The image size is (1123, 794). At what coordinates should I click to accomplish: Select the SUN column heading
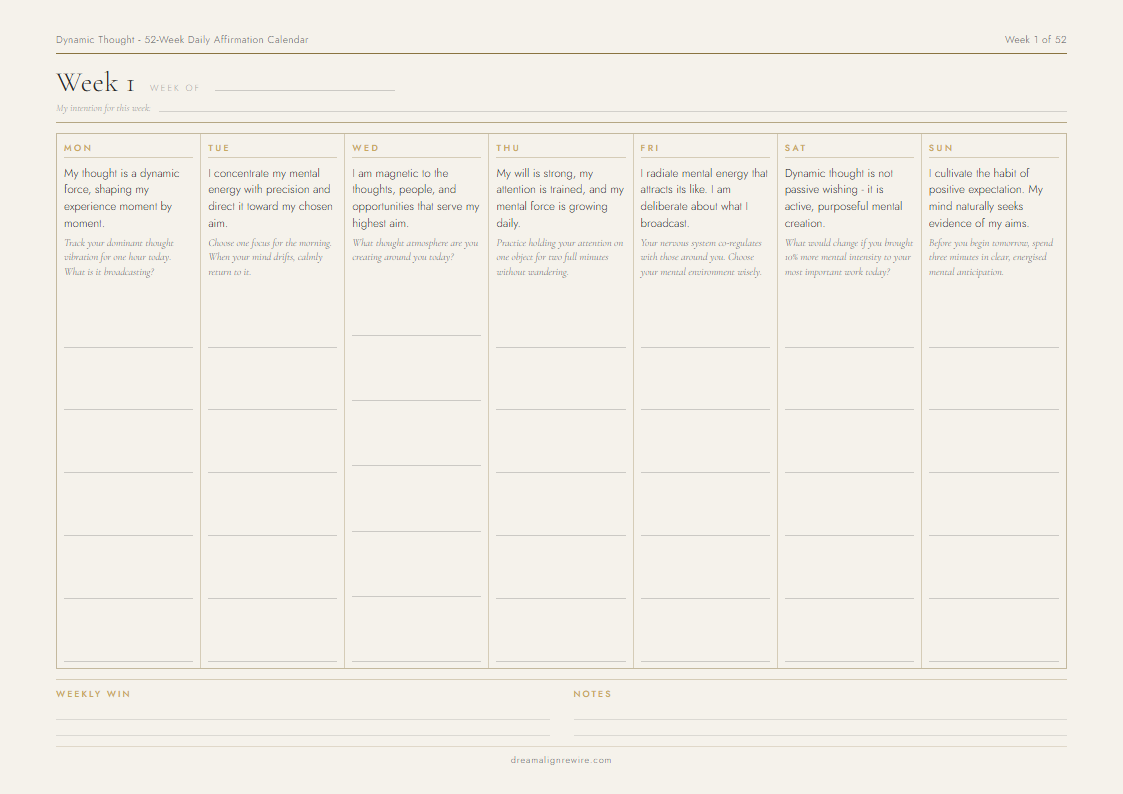940,148
